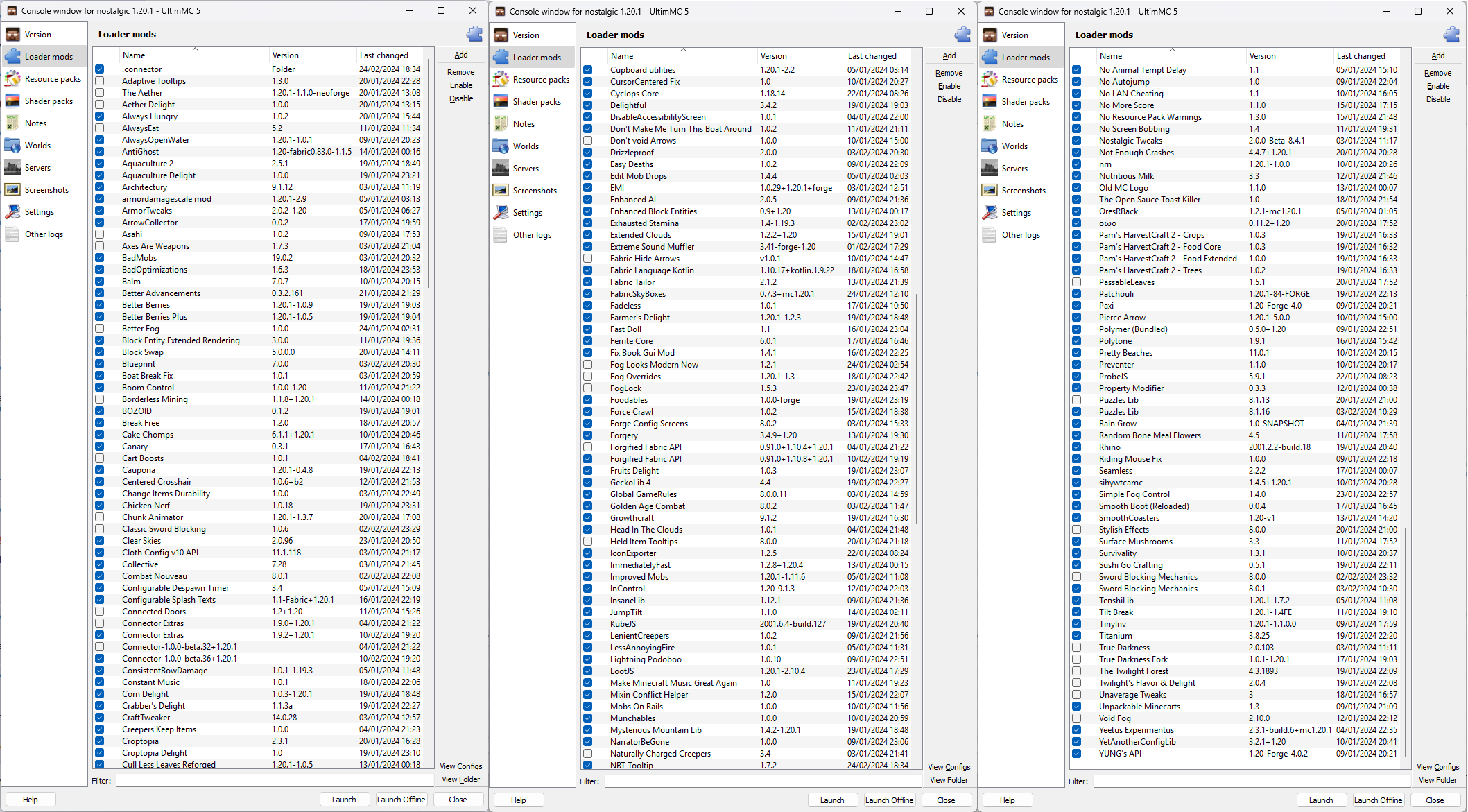Open Settings icon in right window
This screenshot has height=812, width=1468.
coord(990,213)
